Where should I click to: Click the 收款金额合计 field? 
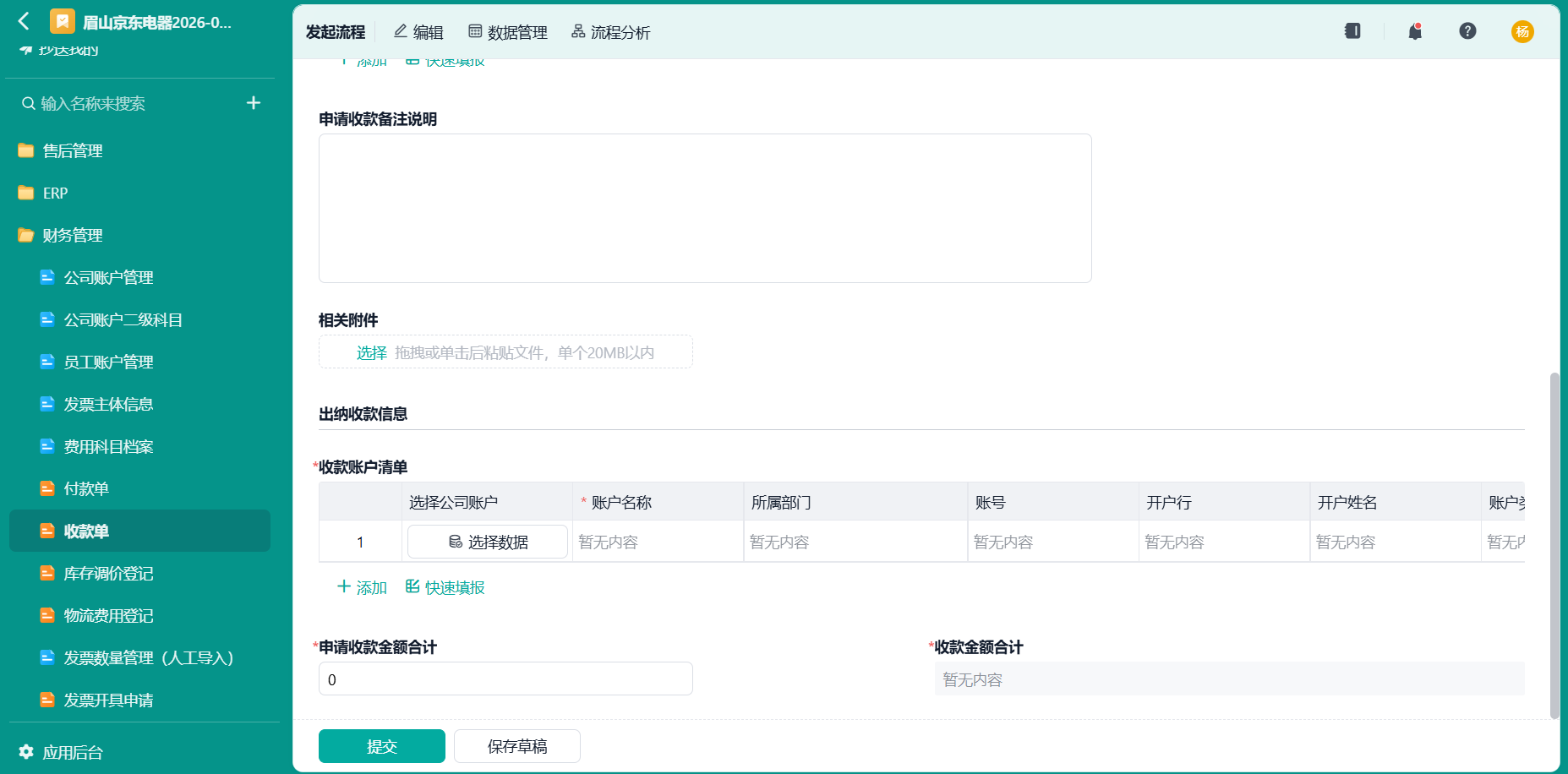[x=1229, y=679]
